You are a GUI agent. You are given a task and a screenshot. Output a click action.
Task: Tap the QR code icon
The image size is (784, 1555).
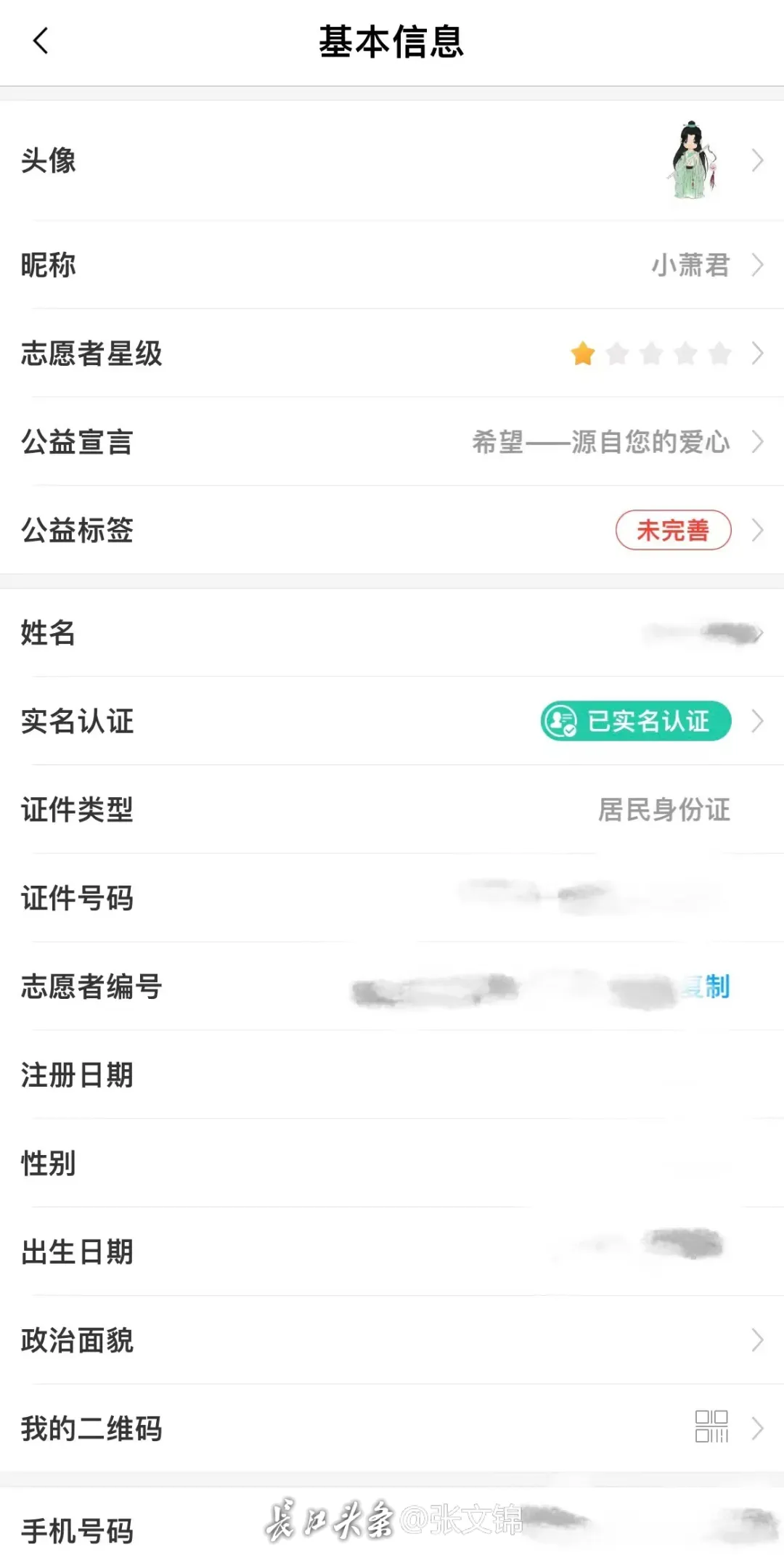click(711, 1427)
